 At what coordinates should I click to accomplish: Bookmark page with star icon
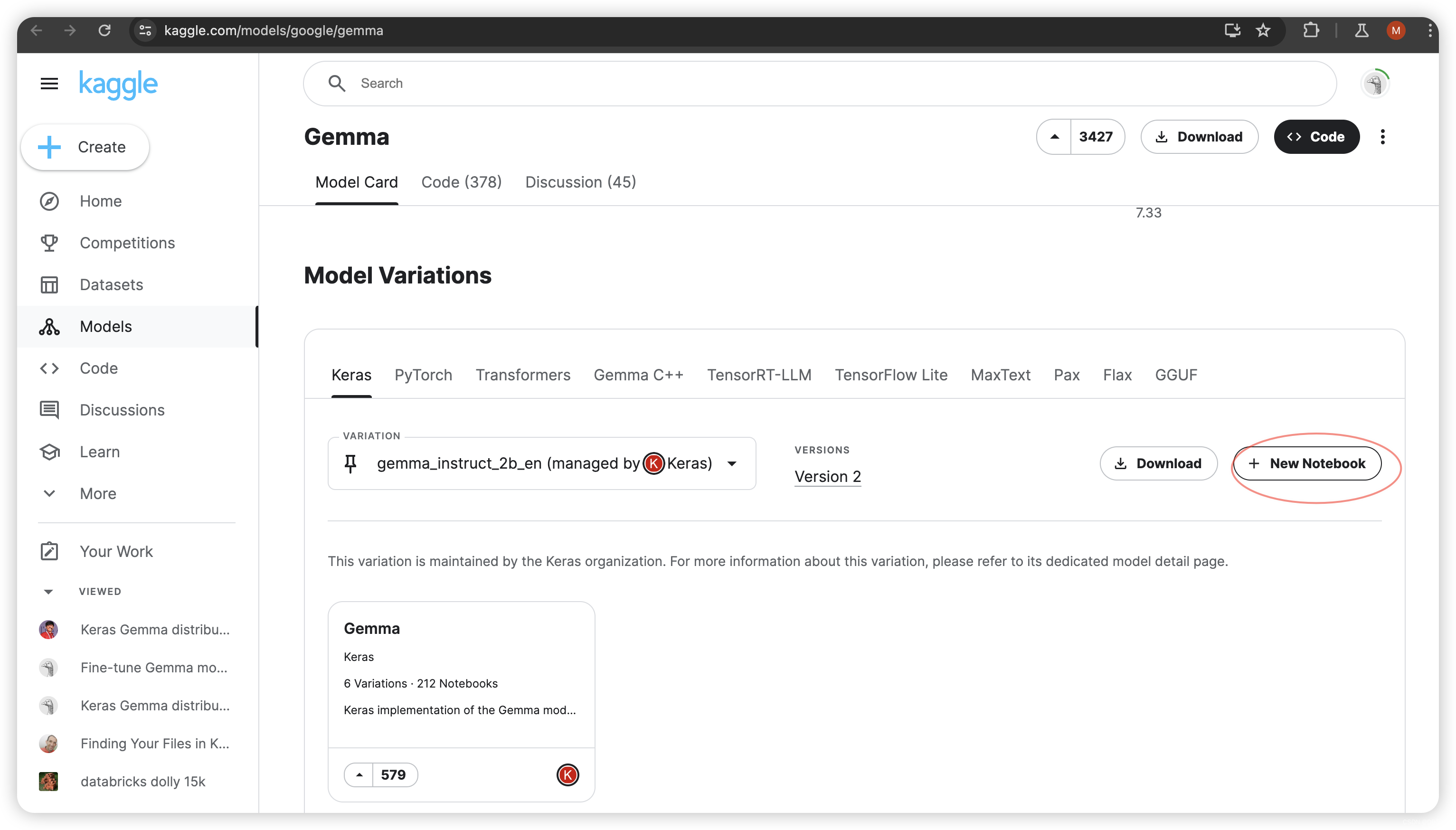pos(1263,30)
